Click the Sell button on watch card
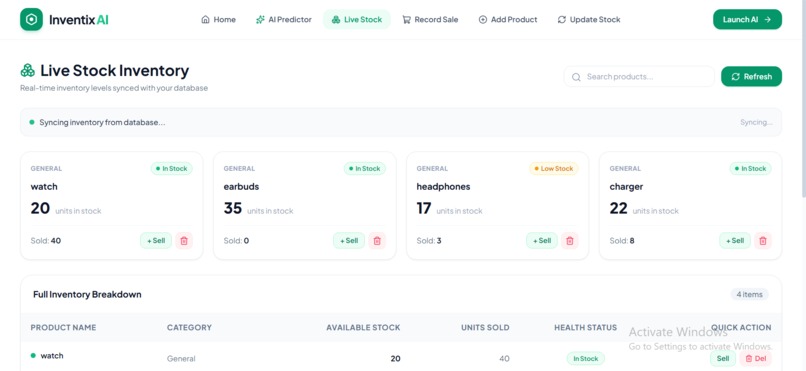 pos(156,240)
